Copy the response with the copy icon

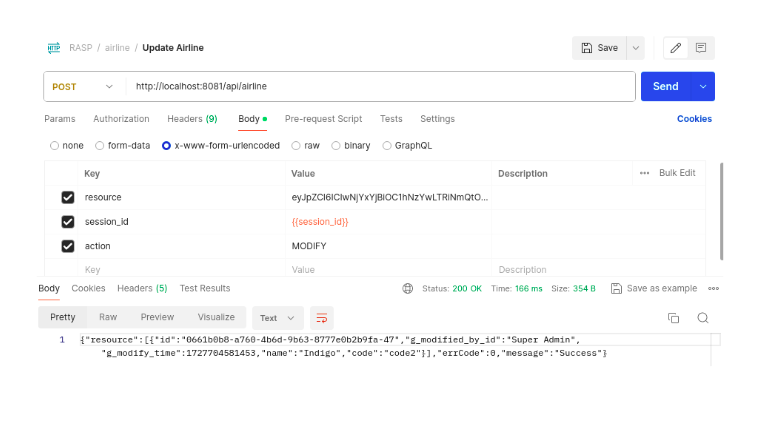pyautogui.click(x=674, y=318)
